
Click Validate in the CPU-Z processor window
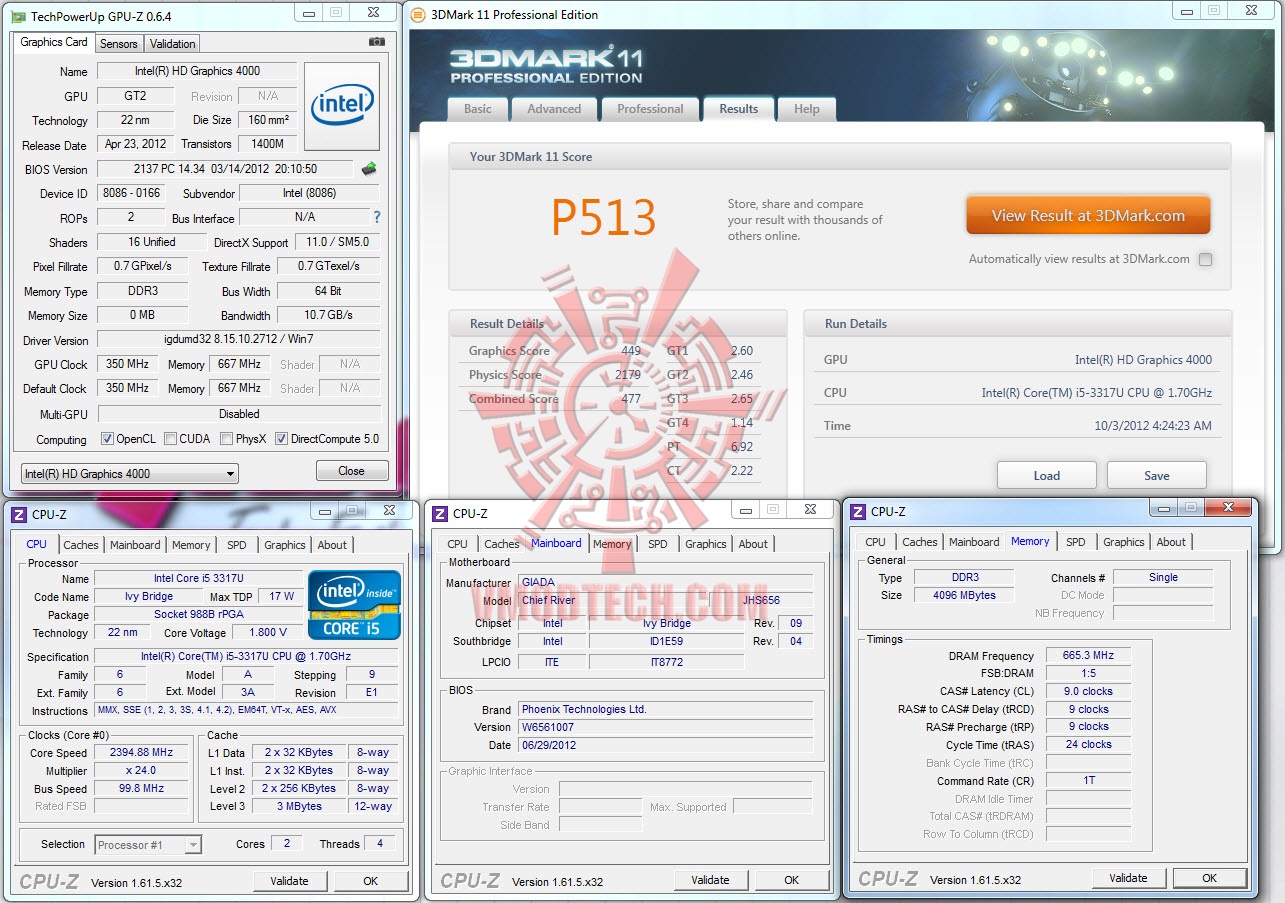290,881
